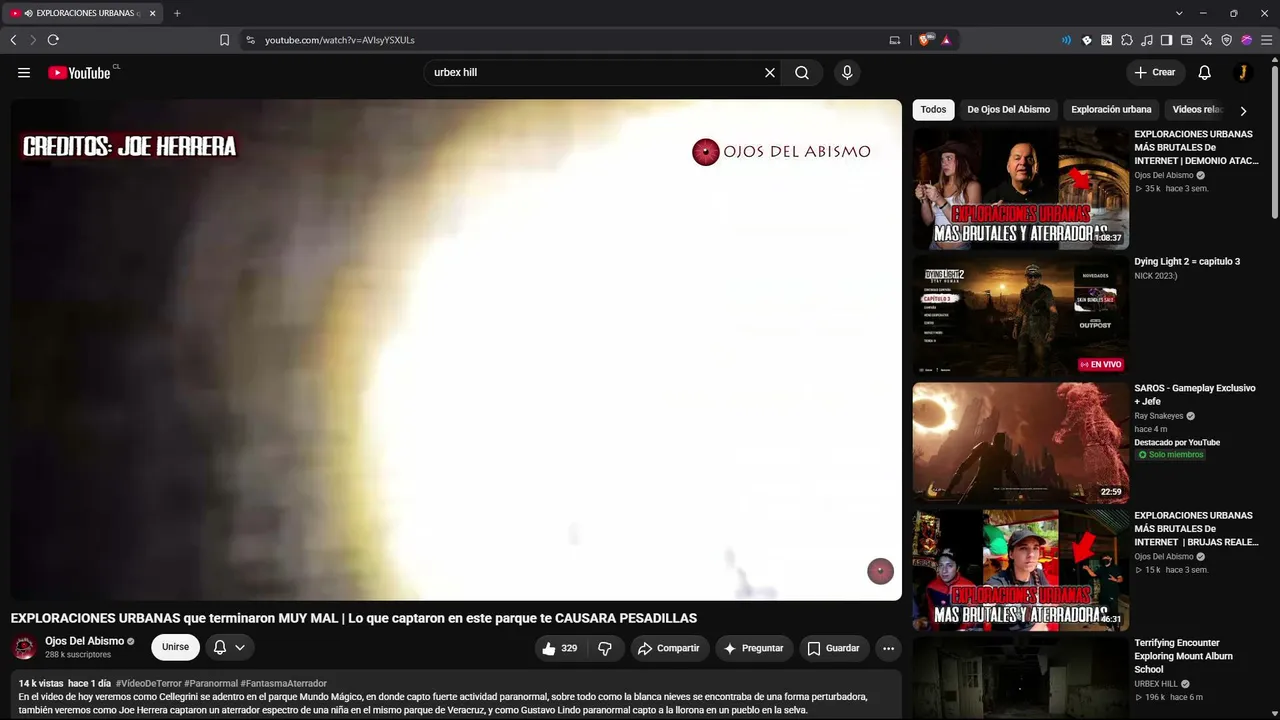This screenshot has height=720, width=1280.
Task: Select the Todos filter chip
Action: click(x=933, y=110)
